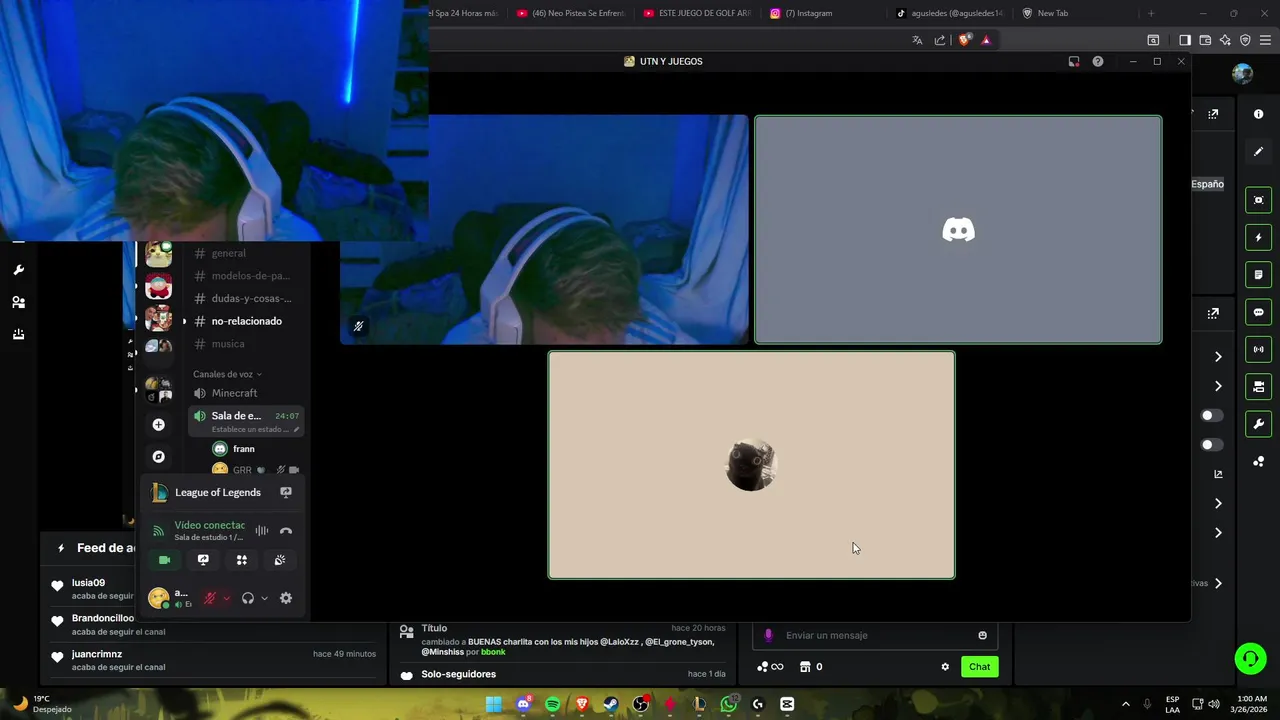Click the Kick edit pencil icon
1280x720 pixels.
[x=1258, y=152]
